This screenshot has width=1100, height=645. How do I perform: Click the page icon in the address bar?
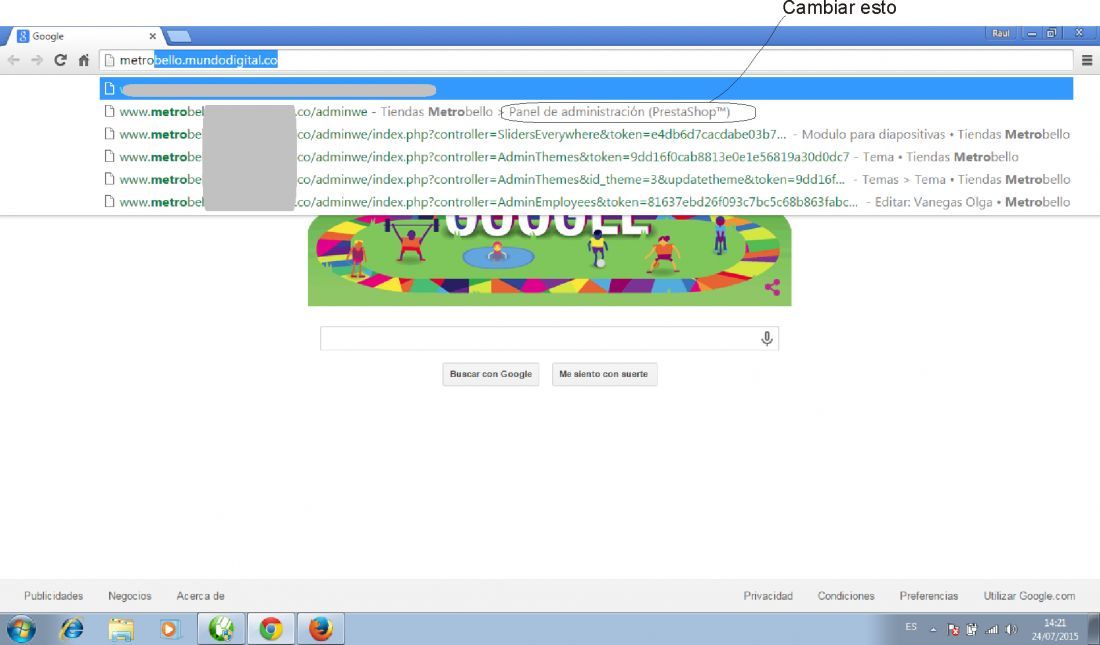coord(109,60)
